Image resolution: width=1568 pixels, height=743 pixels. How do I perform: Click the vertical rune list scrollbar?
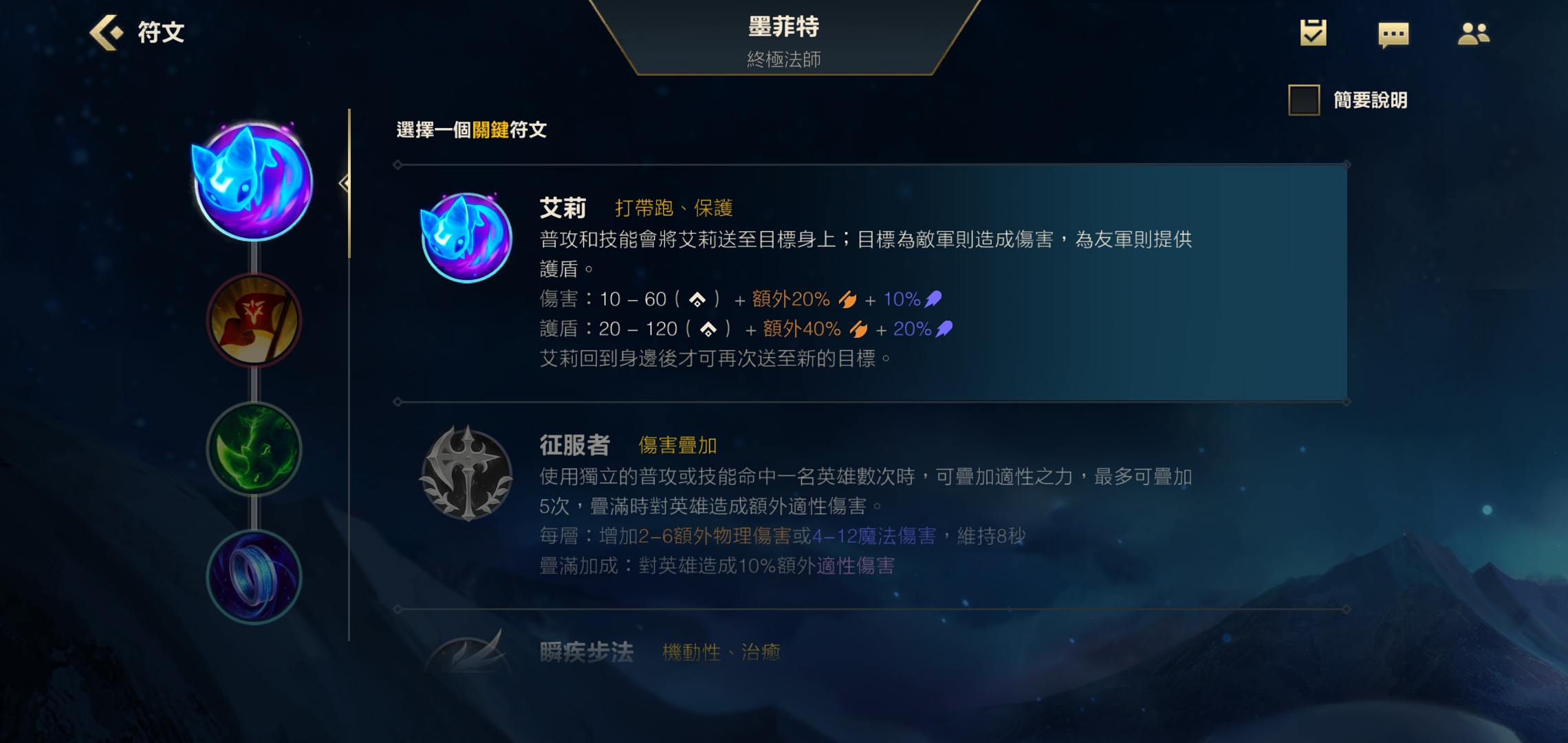click(349, 375)
